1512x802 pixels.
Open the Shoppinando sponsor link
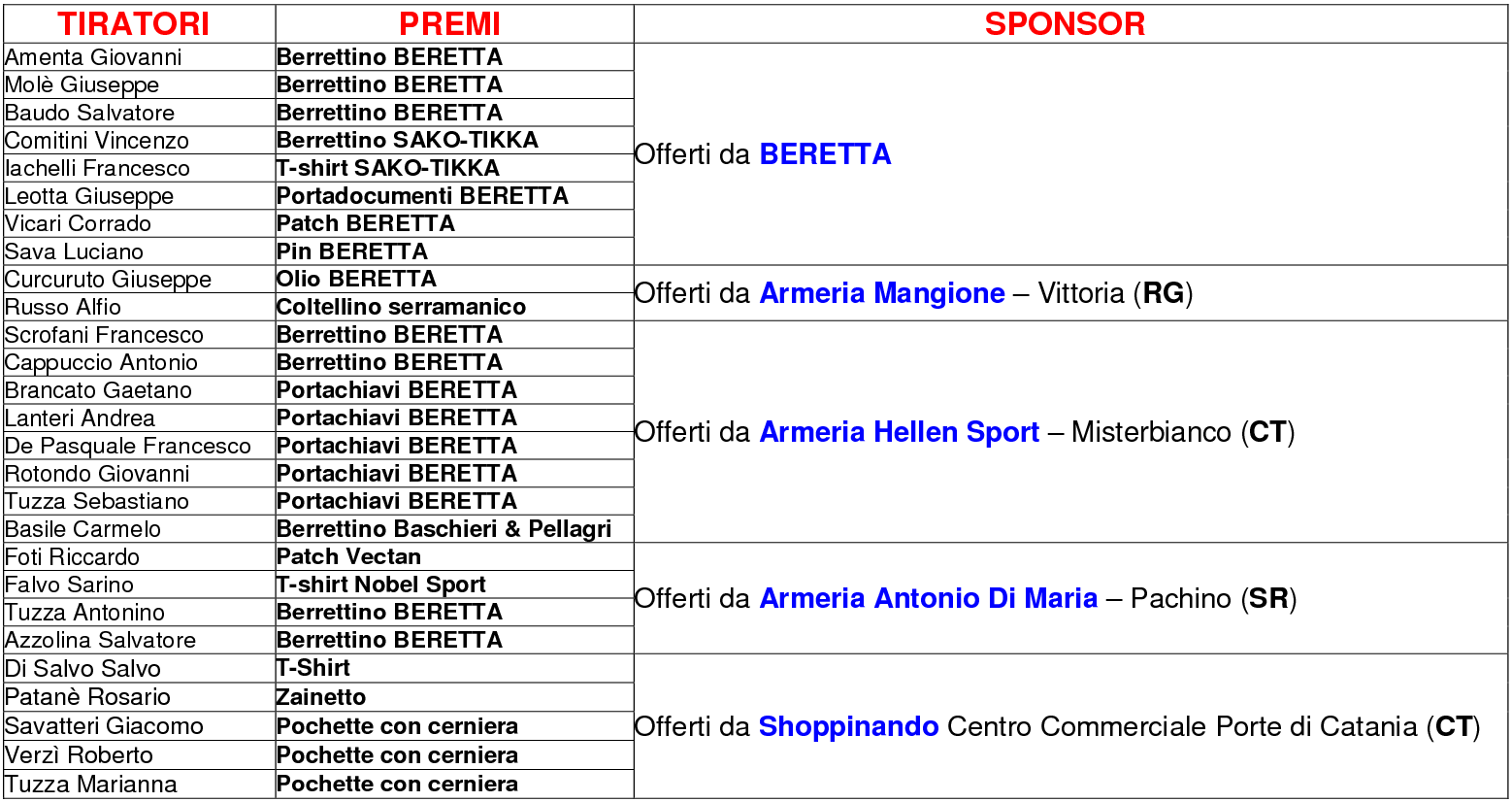coord(848,726)
